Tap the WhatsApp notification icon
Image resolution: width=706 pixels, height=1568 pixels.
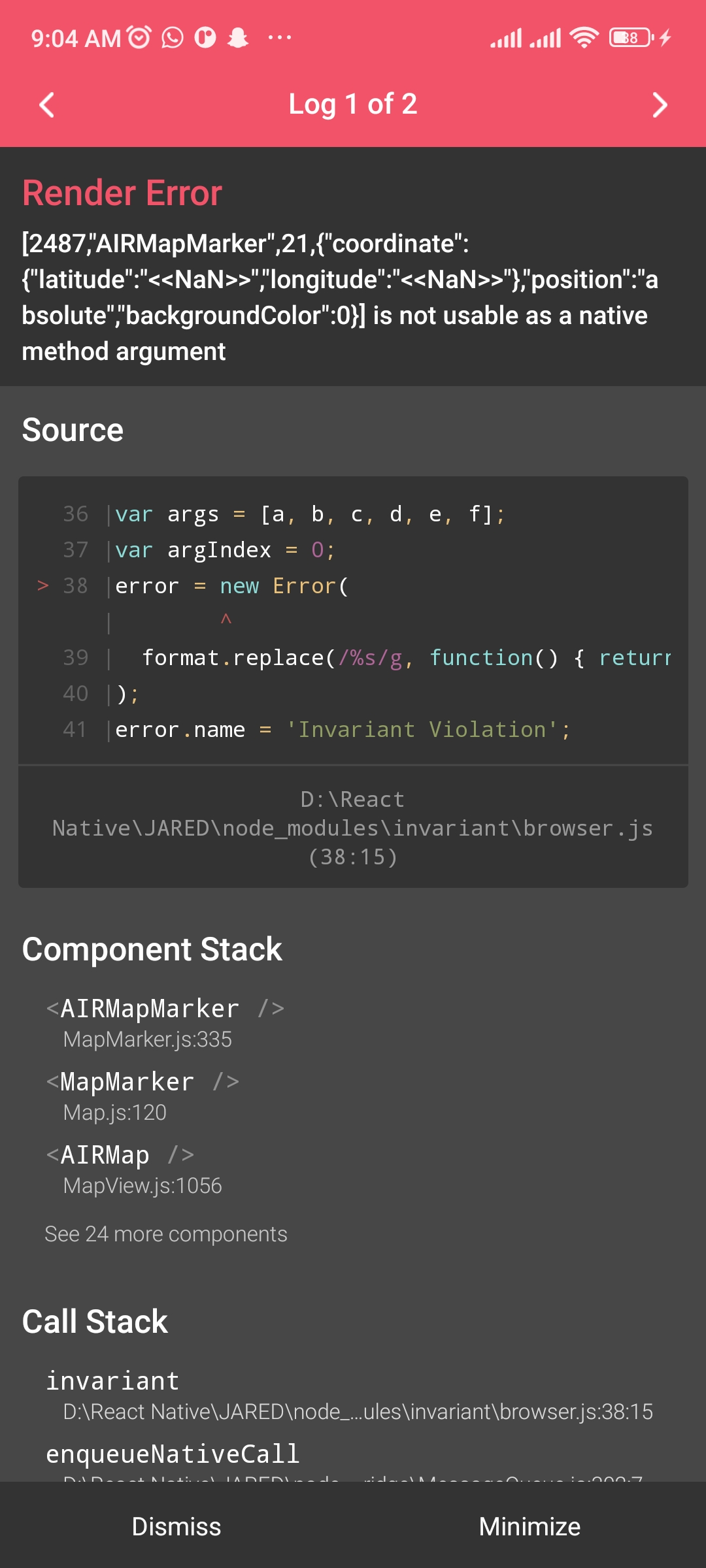pos(173,38)
